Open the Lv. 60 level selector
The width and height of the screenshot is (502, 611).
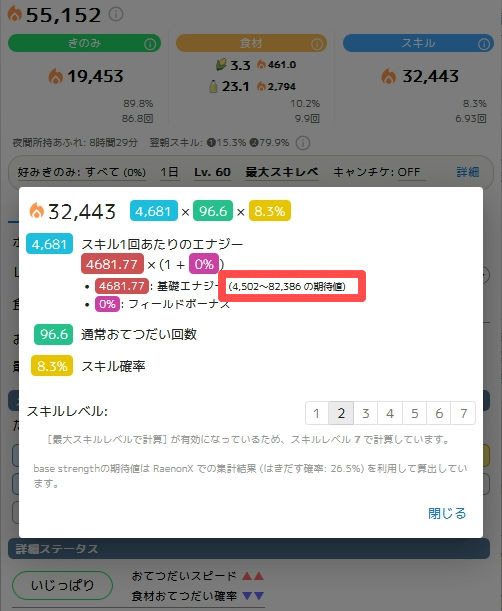(x=212, y=172)
